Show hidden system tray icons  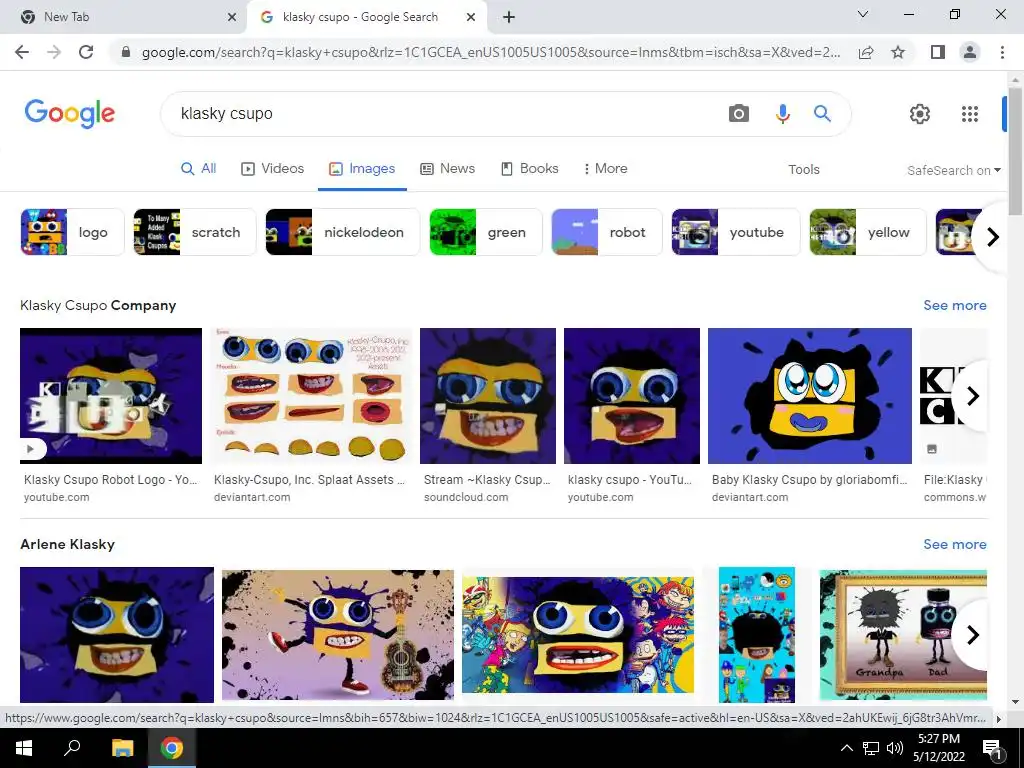coord(846,748)
